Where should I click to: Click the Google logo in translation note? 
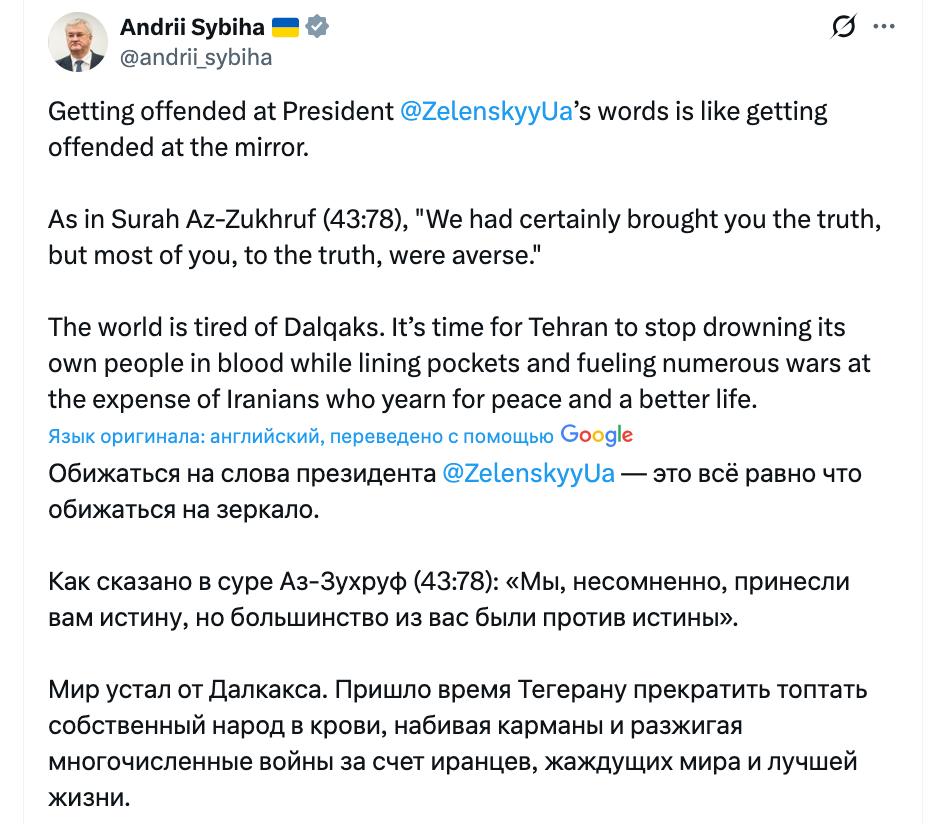(x=597, y=435)
